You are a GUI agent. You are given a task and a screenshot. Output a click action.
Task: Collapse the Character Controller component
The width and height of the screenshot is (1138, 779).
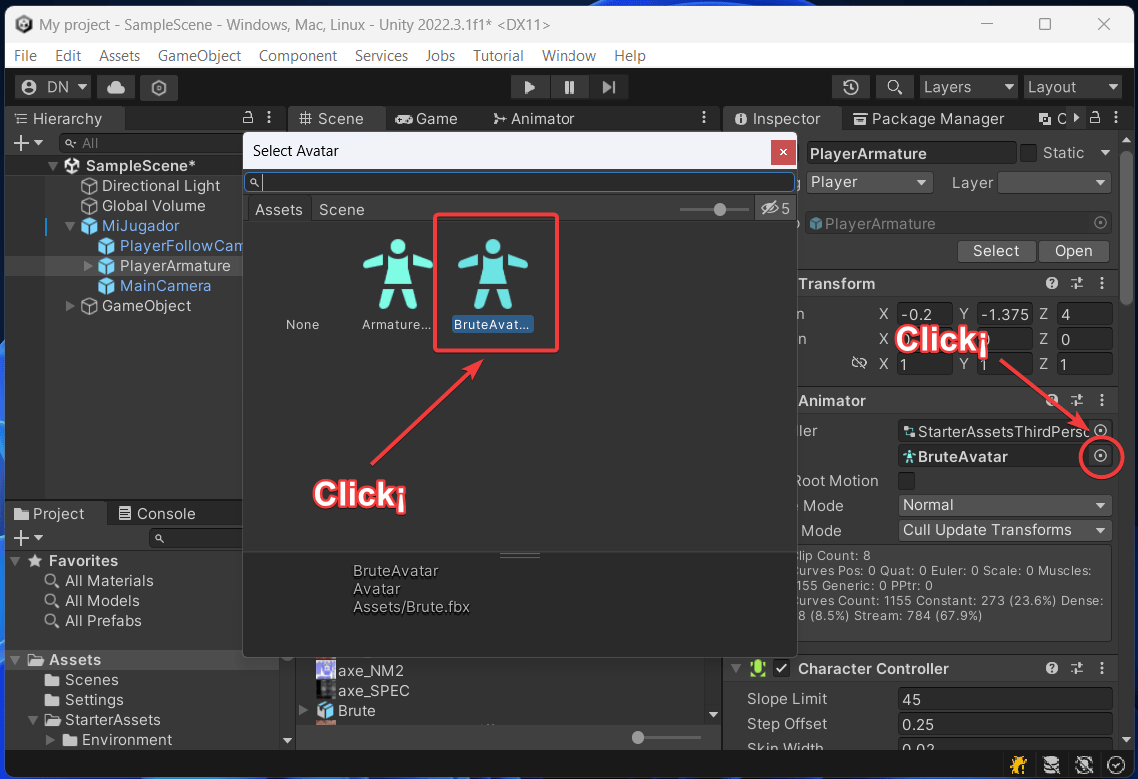pyautogui.click(x=736, y=669)
